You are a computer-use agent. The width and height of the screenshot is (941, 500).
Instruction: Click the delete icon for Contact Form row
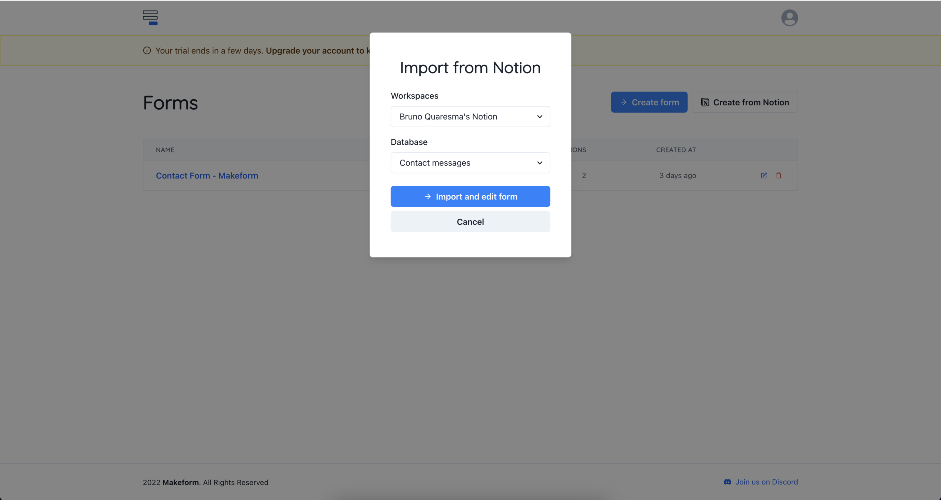778,175
